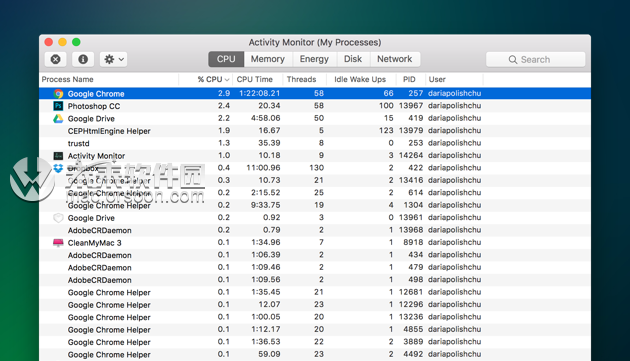630x361 pixels.
Task: Click the Threads value 130
Action: (317, 168)
